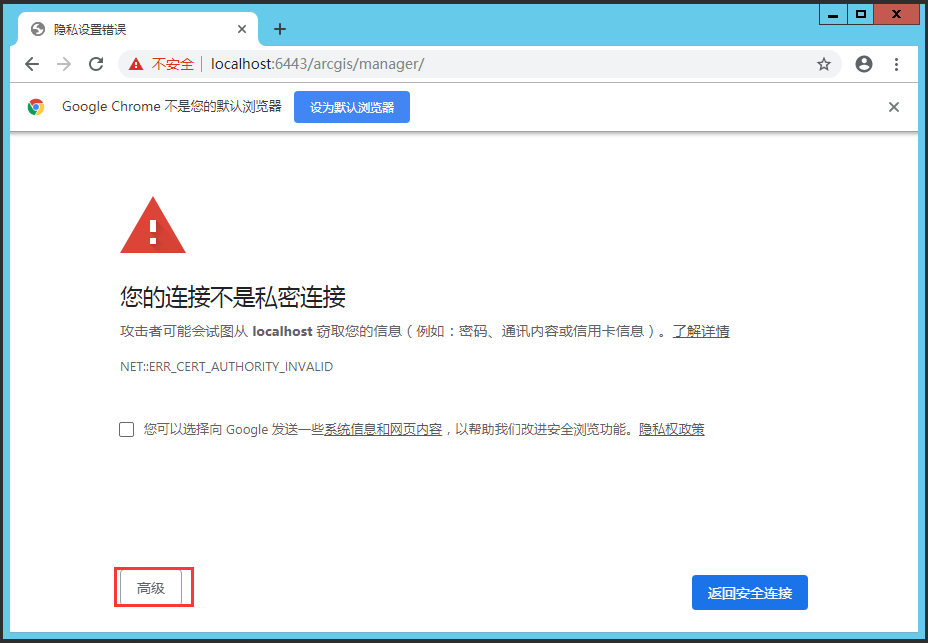Bookmark this page using the star icon
The height and width of the screenshot is (643, 928).
click(824, 64)
